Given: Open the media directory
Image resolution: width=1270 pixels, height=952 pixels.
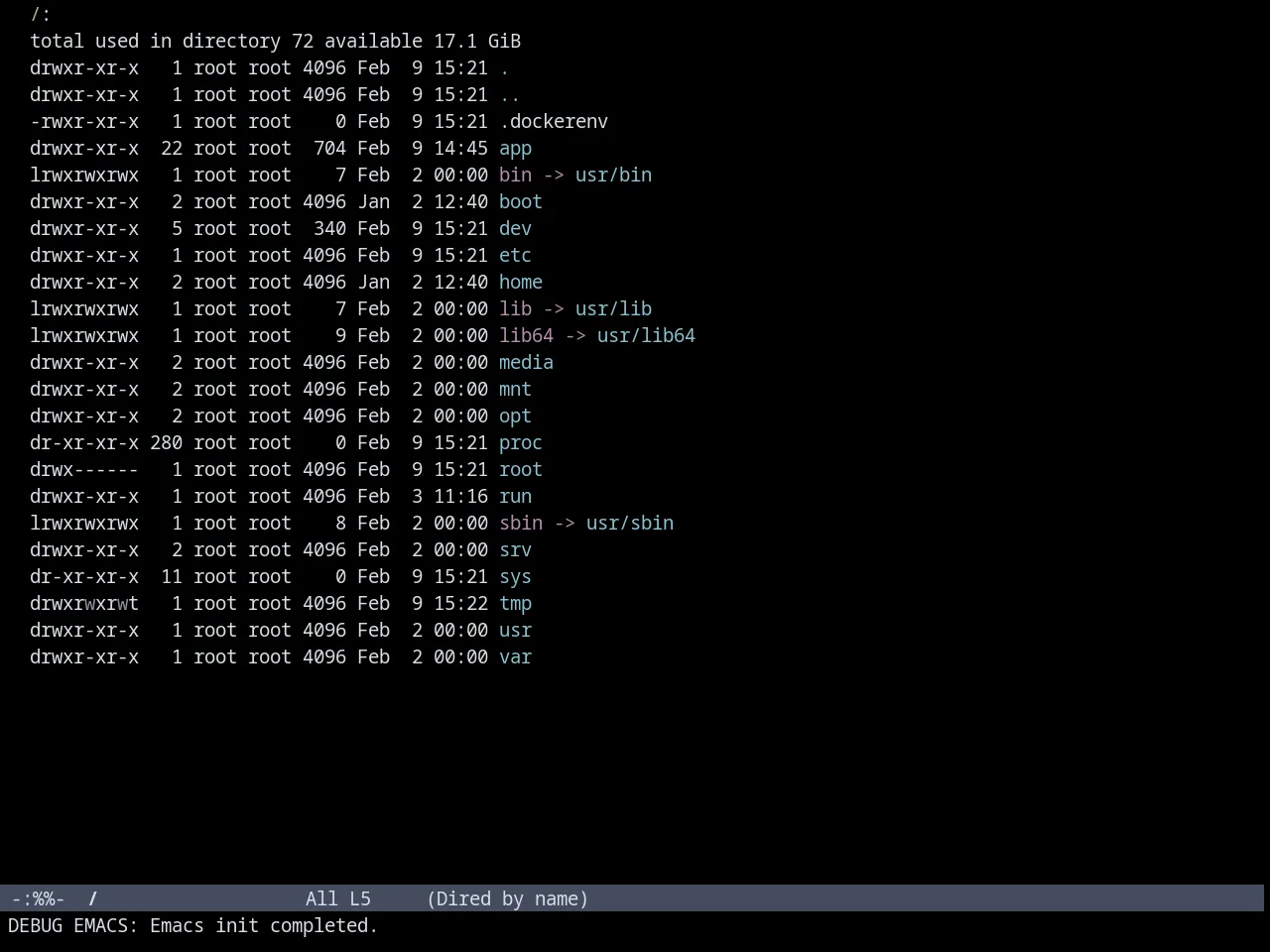Looking at the screenshot, I should pyautogui.click(x=526, y=363).
